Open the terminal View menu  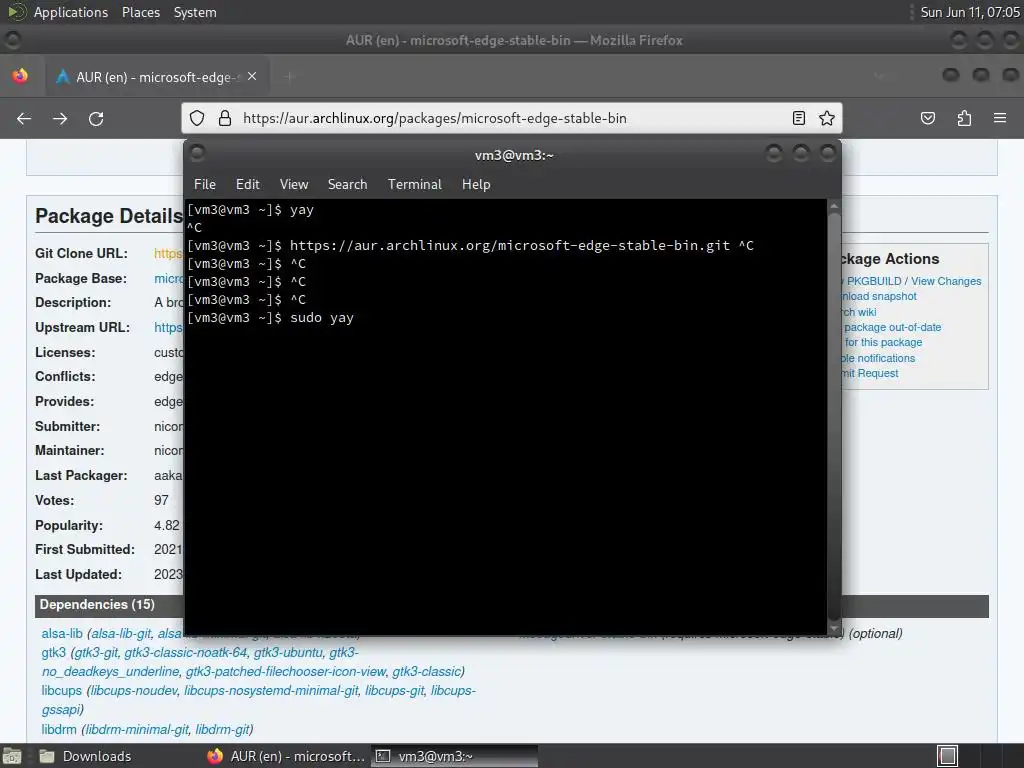294,184
